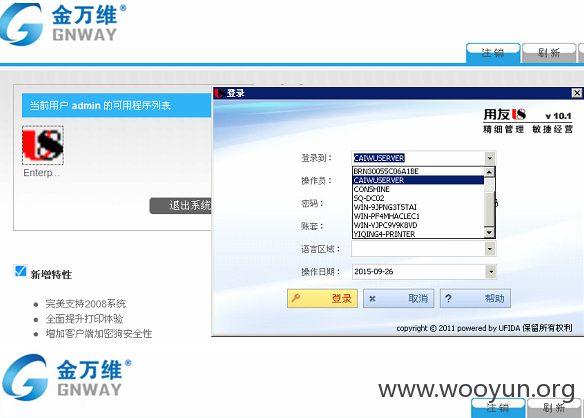Open the 操作日期 date dropdown arrow
Image resolution: width=584 pixels, height=418 pixels.
point(491,272)
